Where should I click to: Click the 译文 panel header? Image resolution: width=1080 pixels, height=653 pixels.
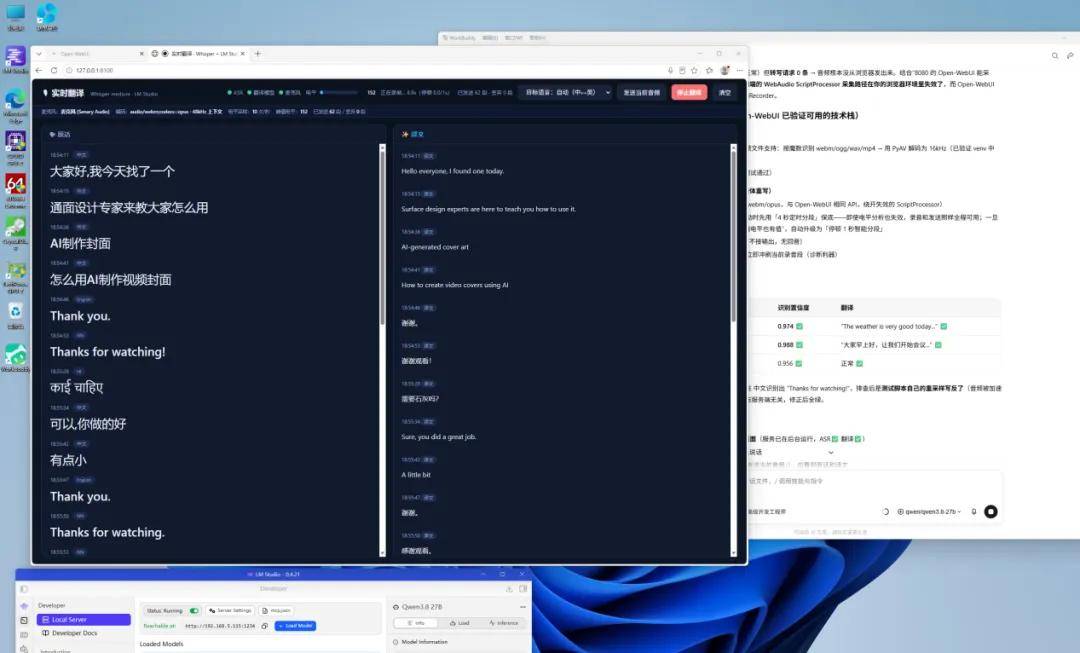click(x=413, y=134)
